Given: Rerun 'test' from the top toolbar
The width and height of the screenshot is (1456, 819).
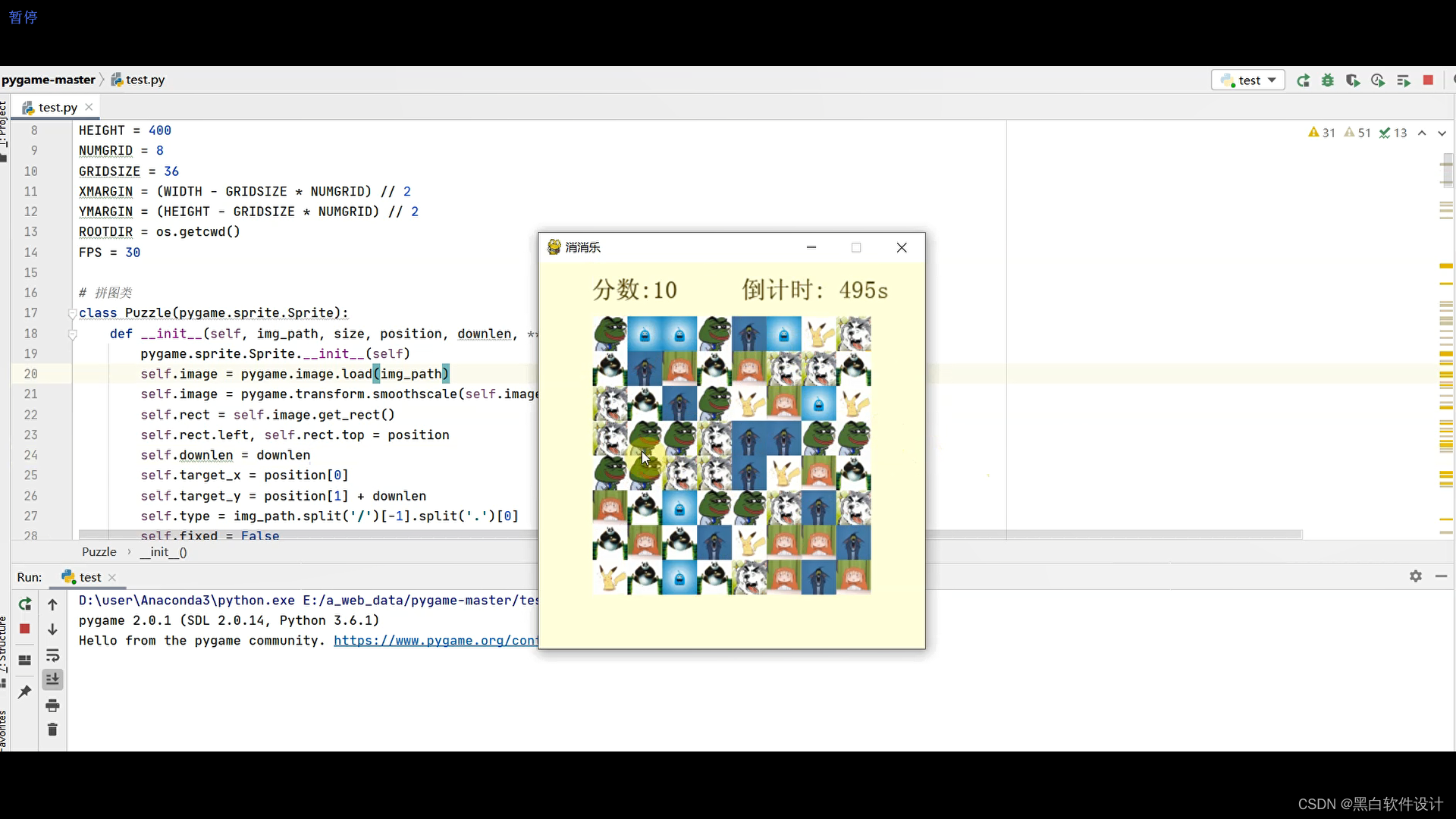Looking at the screenshot, I should click(1304, 80).
